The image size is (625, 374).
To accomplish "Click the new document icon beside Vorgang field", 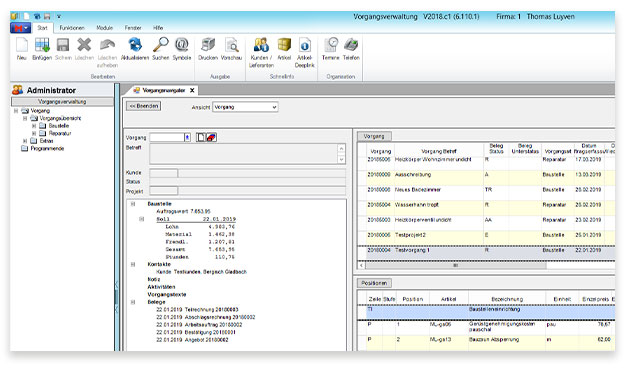I will click(x=201, y=138).
